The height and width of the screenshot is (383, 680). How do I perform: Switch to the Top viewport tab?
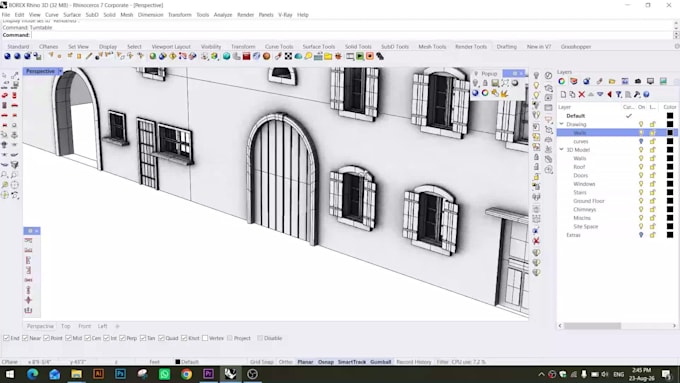coord(65,326)
